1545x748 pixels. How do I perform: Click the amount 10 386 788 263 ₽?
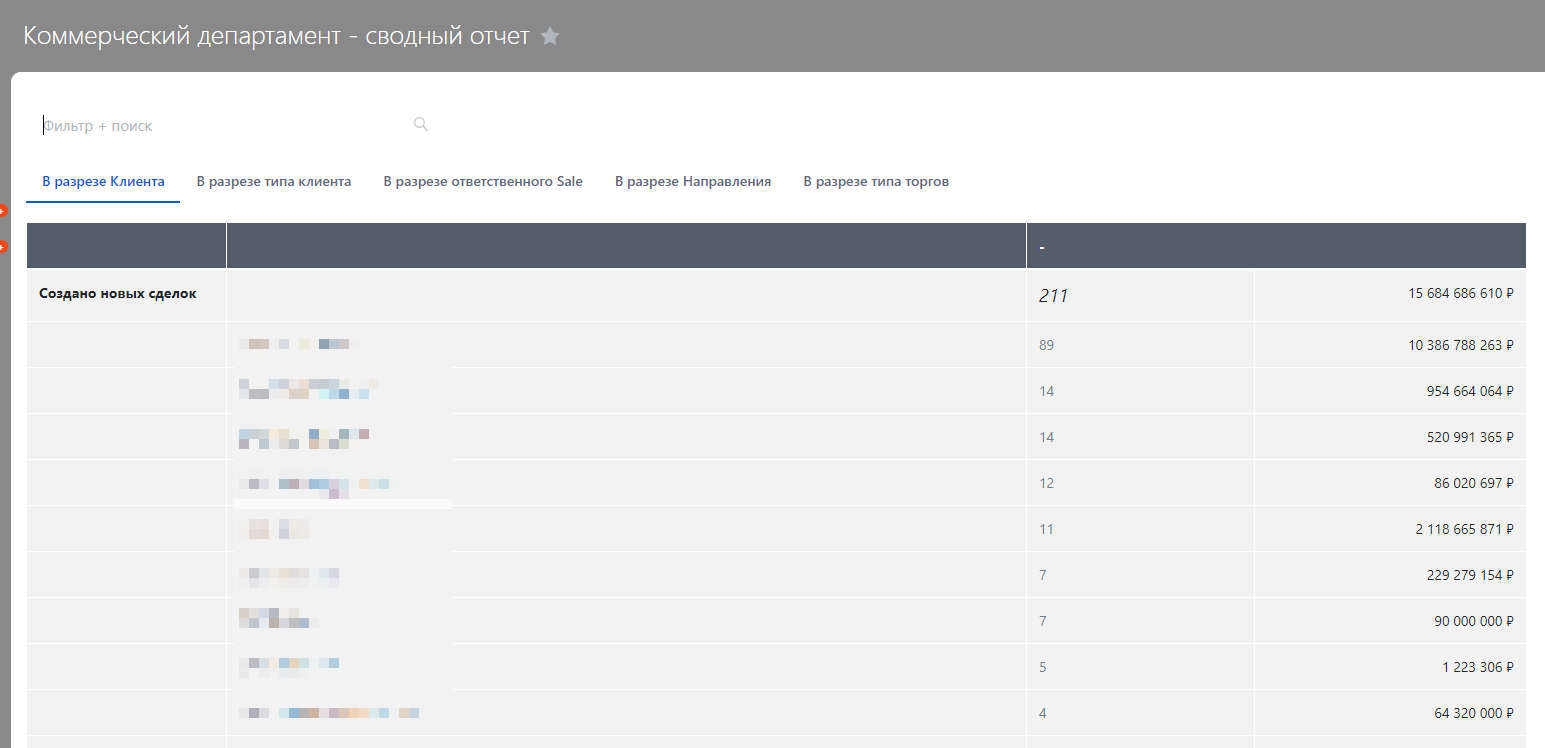[1461, 345]
